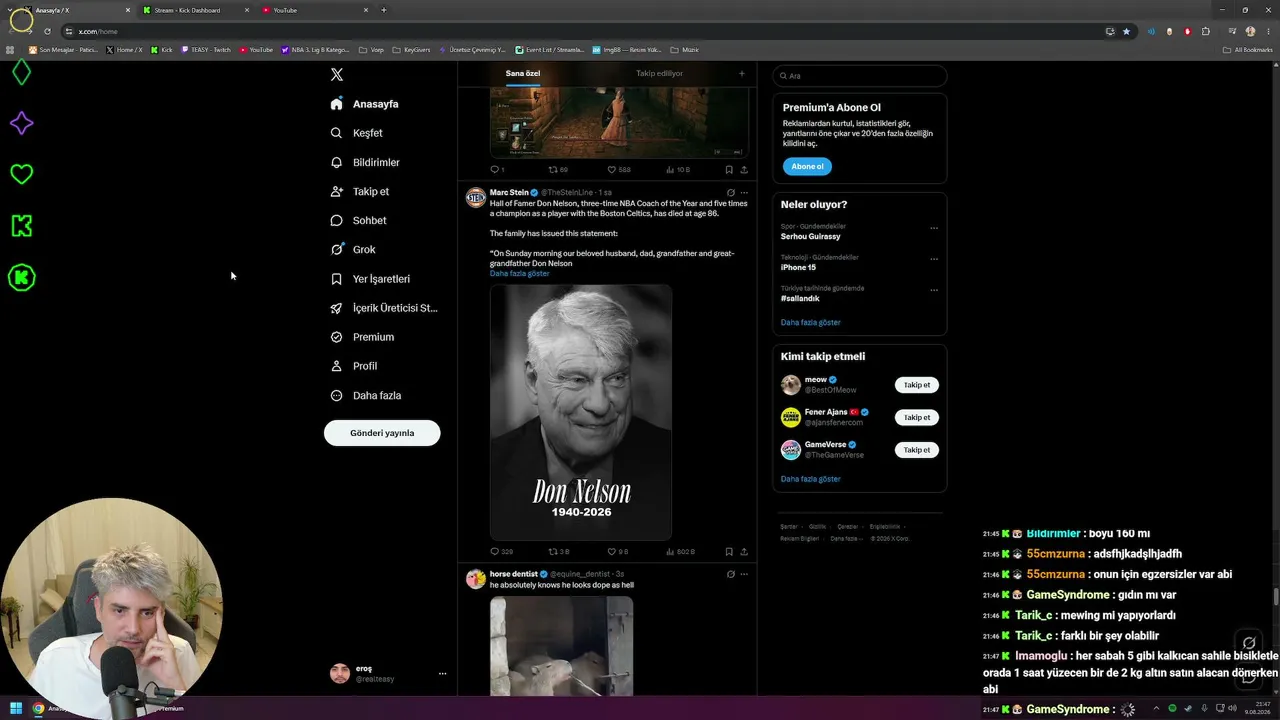Open Takip et in the sidebar
Screen dimensions: 1280x720
point(360,191)
